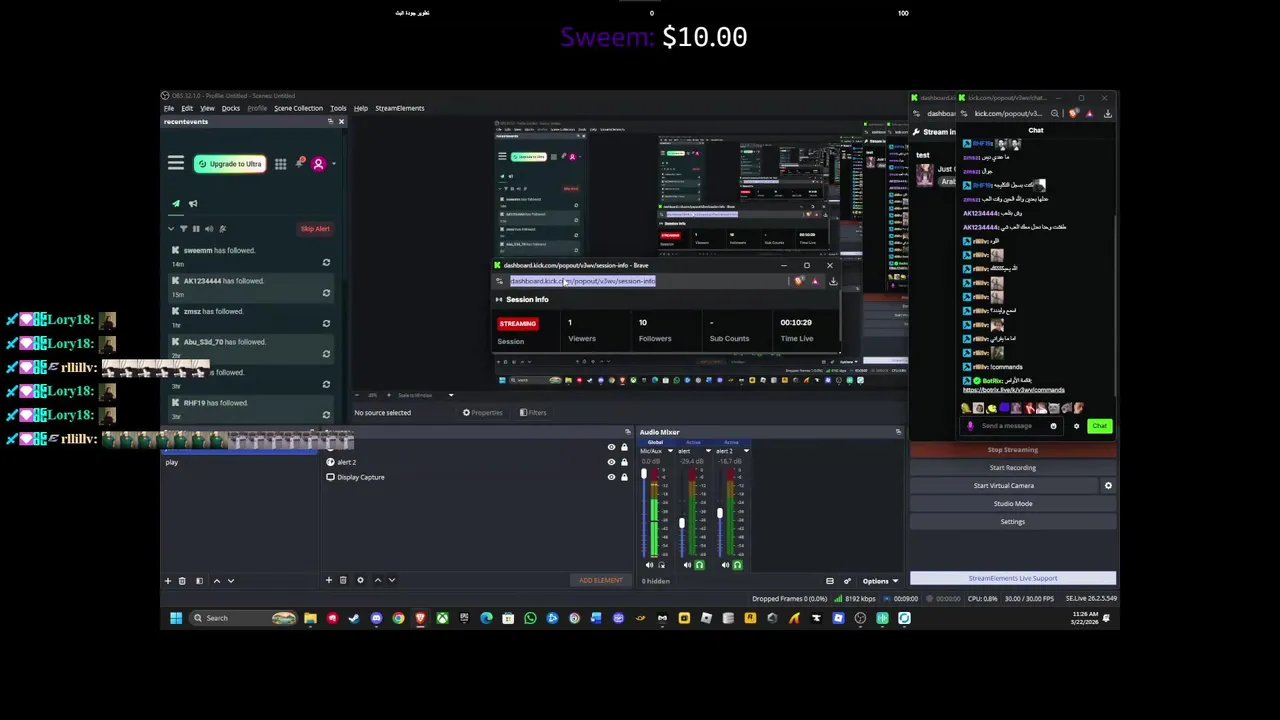
Task: Adjust the Mic/Aux volume fader
Action: (x=644, y=474)
